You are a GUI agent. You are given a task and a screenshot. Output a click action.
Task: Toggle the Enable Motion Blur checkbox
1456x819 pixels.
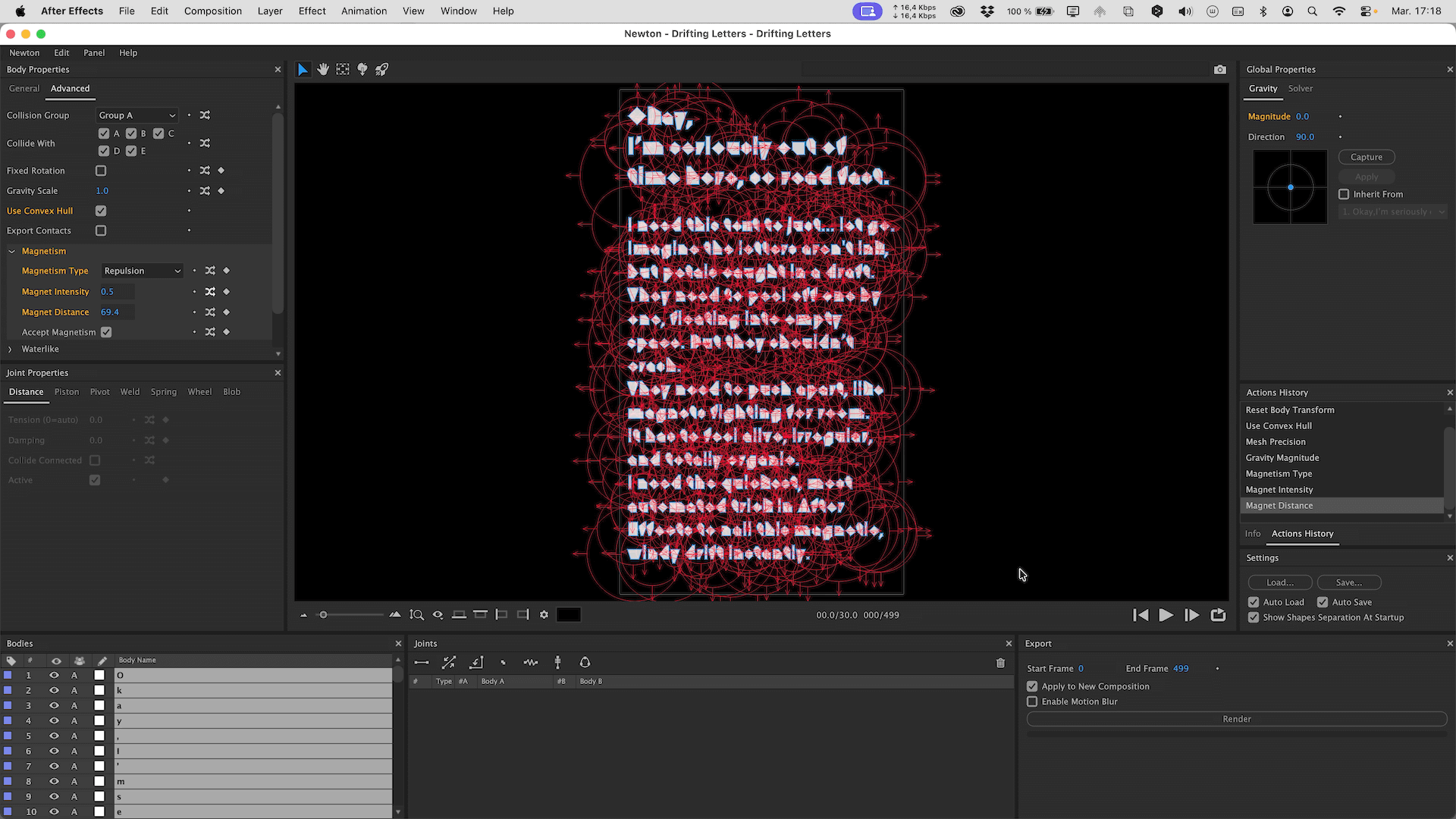[x=1032, y=701]
